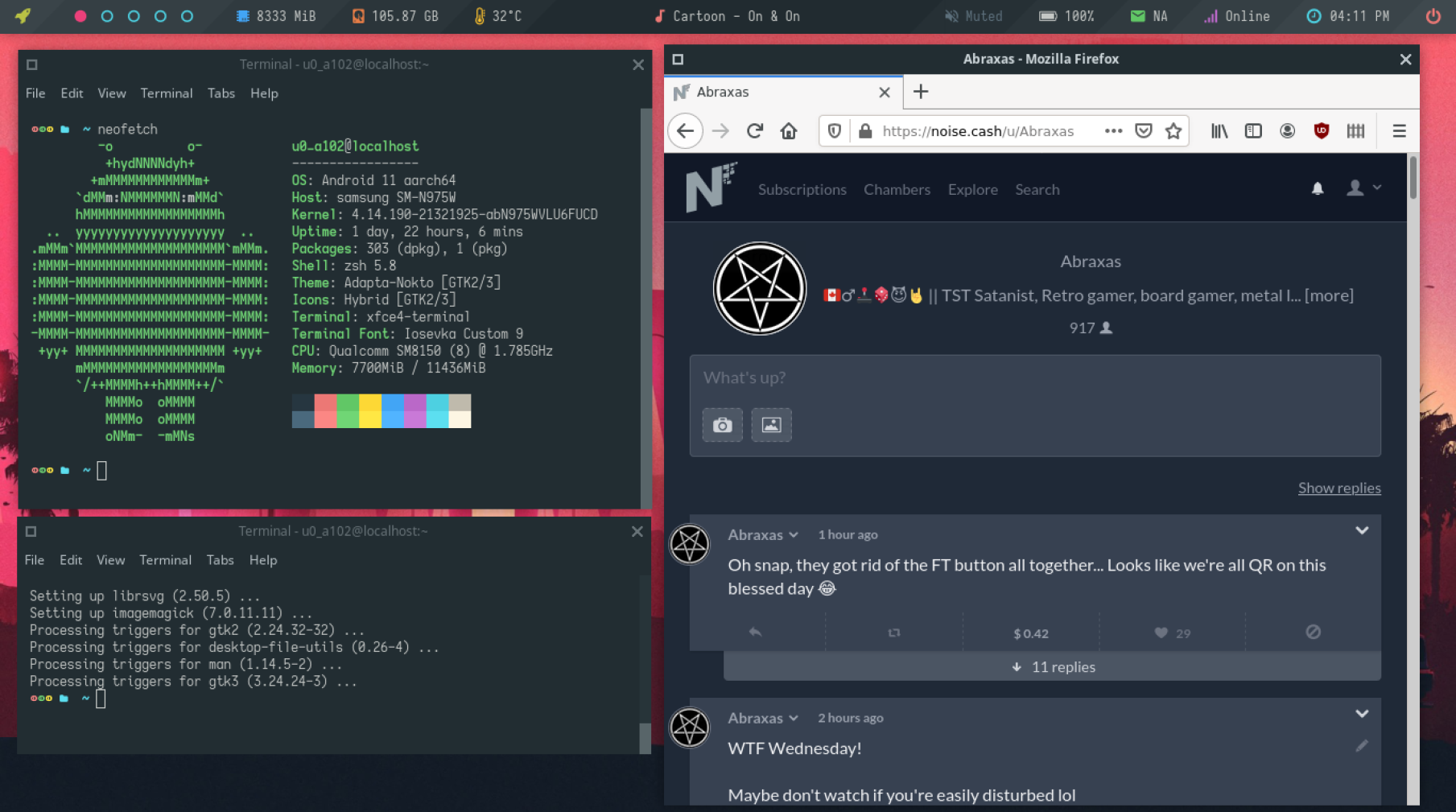Click the $0.42 tip amount
This screenshot has height=812, width=1456.
(x=1031, y=633)
